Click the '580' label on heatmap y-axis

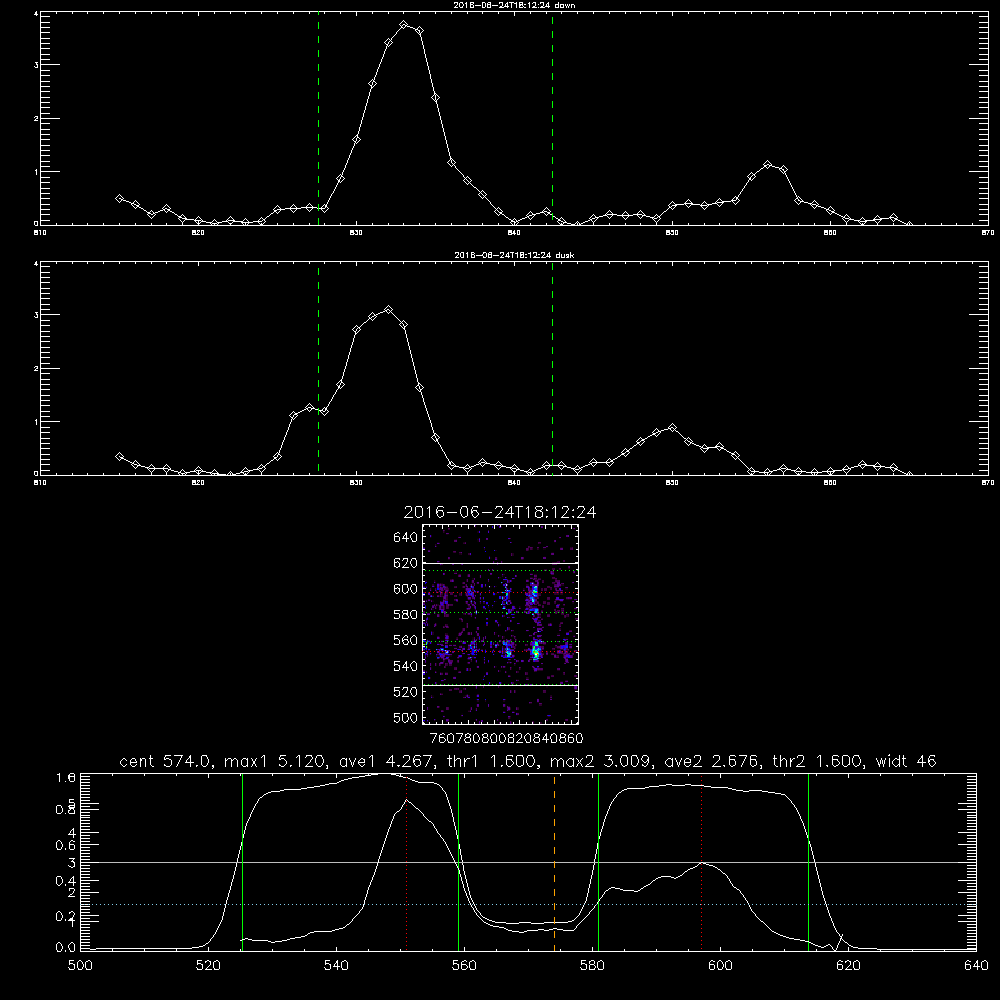point(406,615)
